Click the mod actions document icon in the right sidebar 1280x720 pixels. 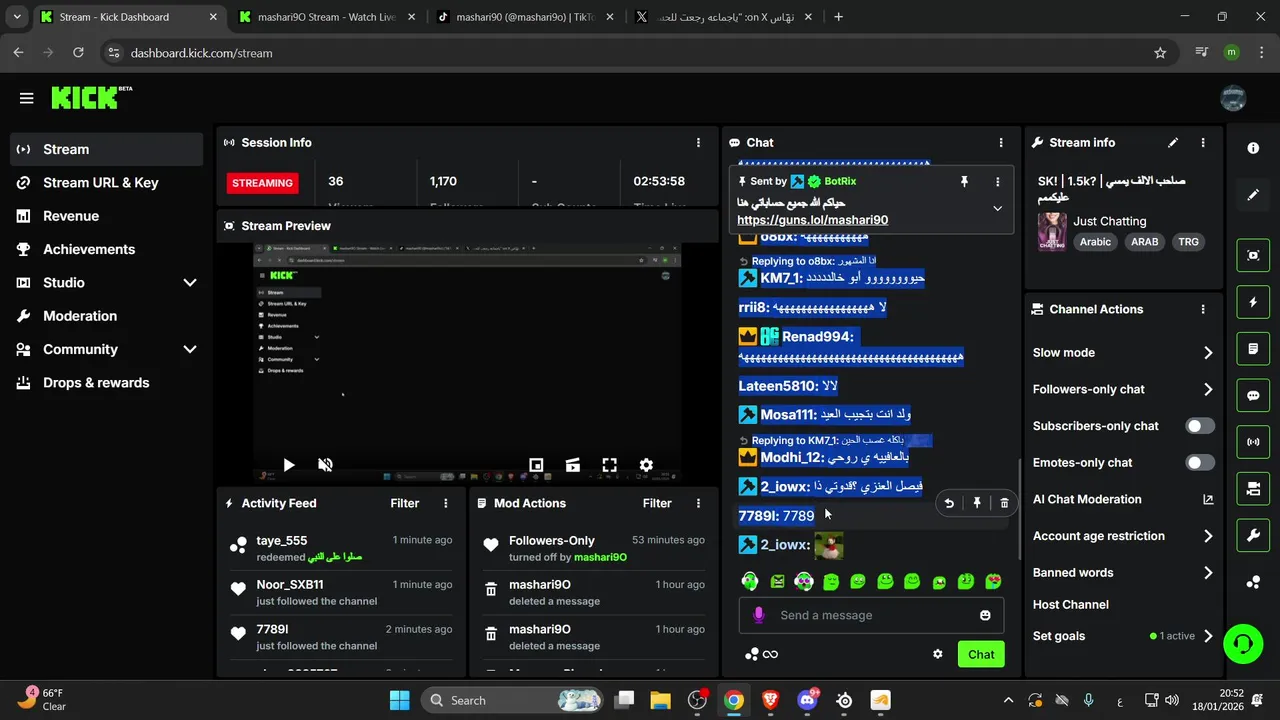point(1253,349)
